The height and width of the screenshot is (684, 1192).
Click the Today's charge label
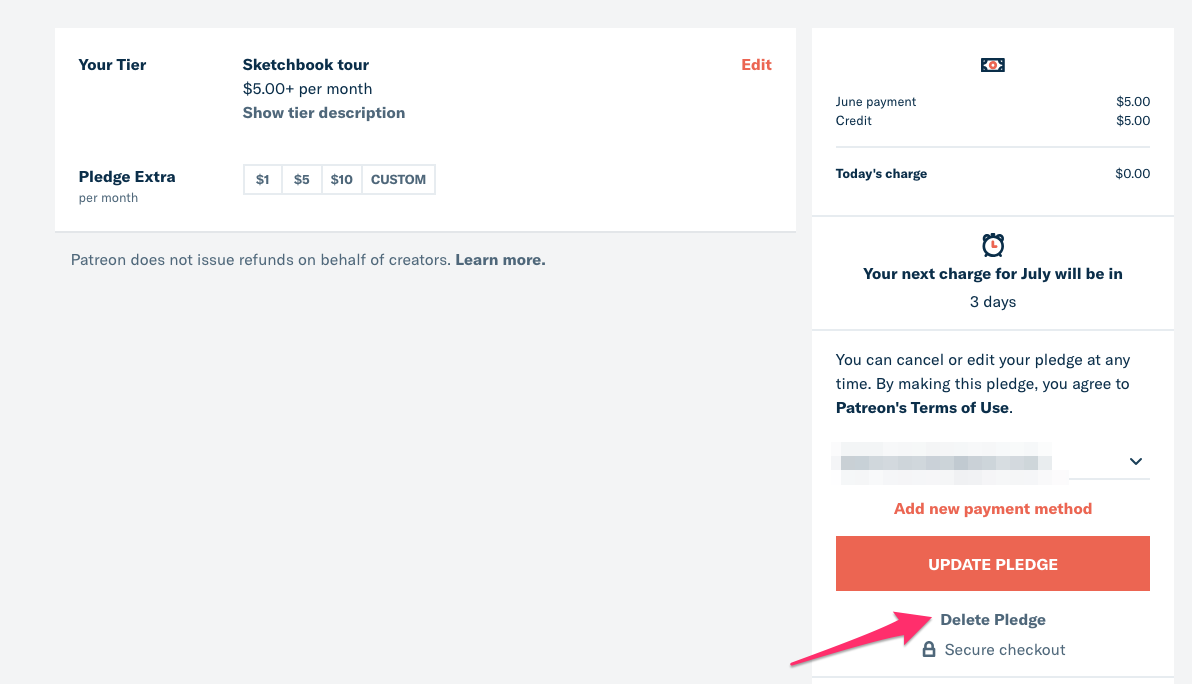(881, 174)
